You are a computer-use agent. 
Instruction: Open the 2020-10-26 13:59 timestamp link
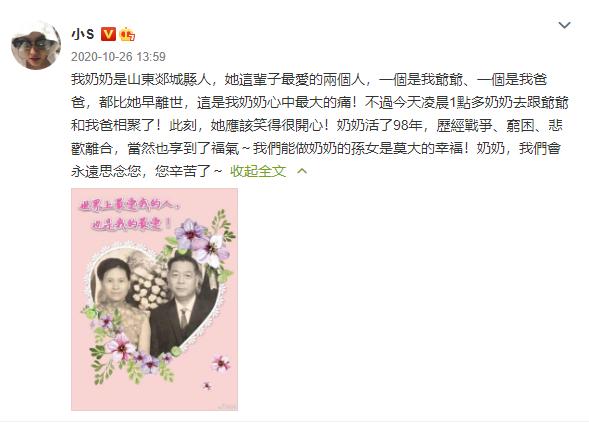(118, 57)
